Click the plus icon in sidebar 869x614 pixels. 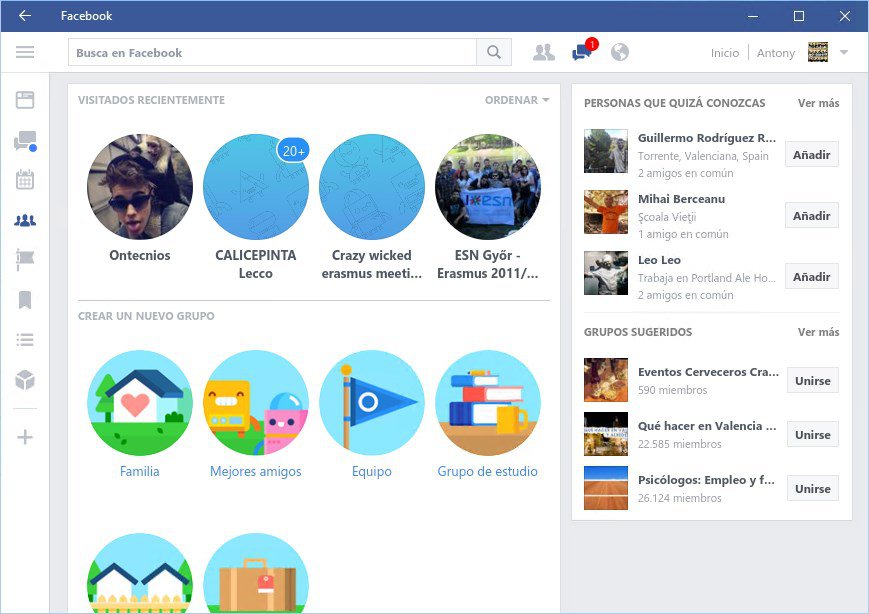pos(25,437)
